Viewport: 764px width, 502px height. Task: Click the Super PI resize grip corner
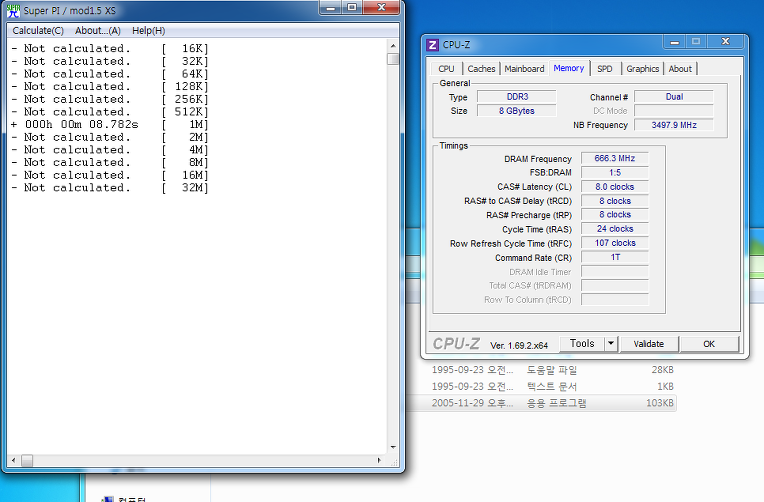[394, 461]
